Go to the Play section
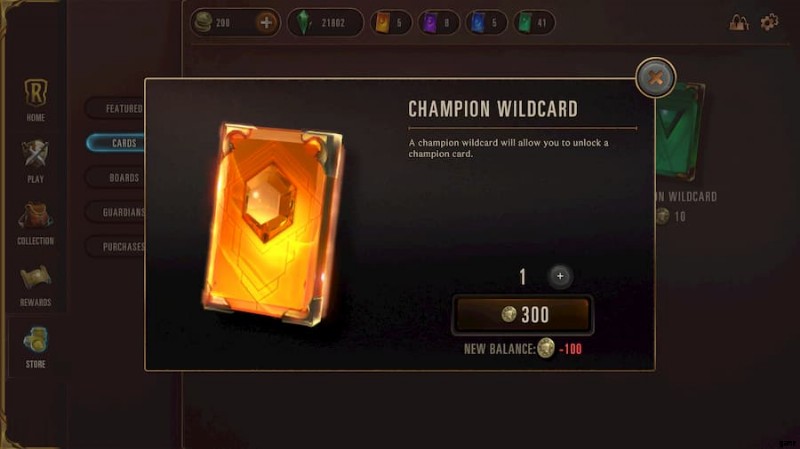The width and height of the screenshot is (800, 449). [x=35, y=161]
